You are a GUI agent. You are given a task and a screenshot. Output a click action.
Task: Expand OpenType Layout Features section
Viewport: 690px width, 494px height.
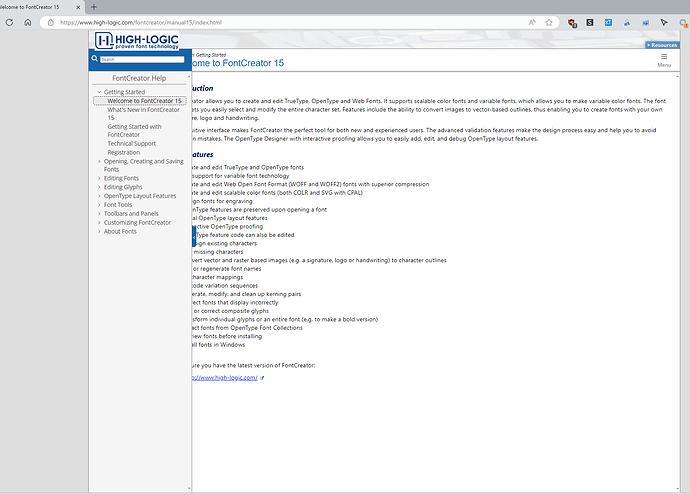pyautogui.click(x=99, y=196)
